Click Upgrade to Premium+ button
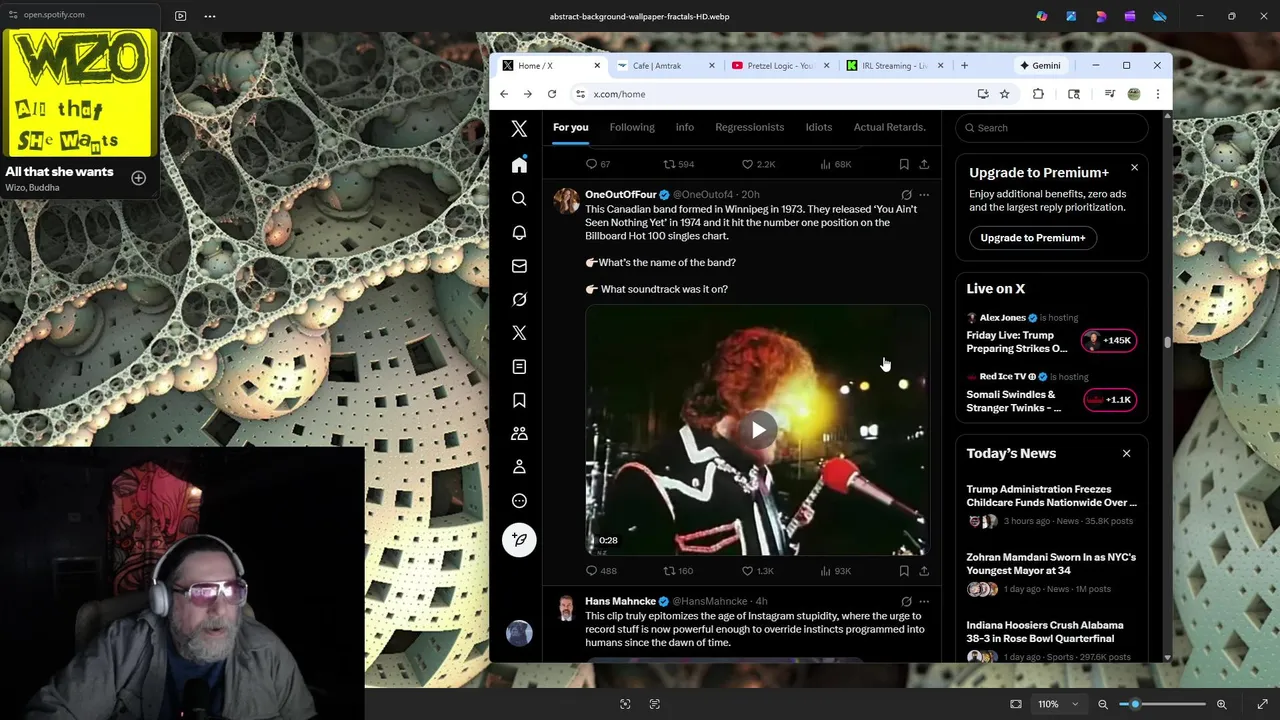 (1033, 238)
